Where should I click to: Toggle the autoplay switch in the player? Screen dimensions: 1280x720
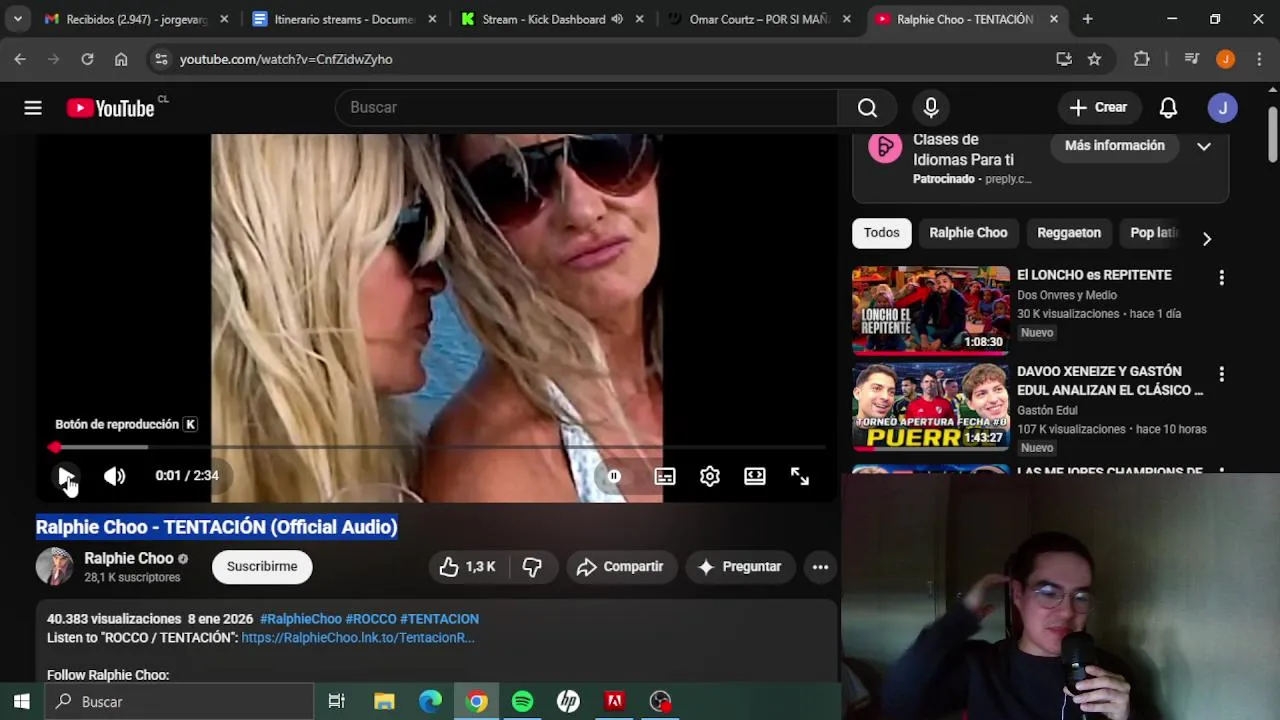point(614,476)
